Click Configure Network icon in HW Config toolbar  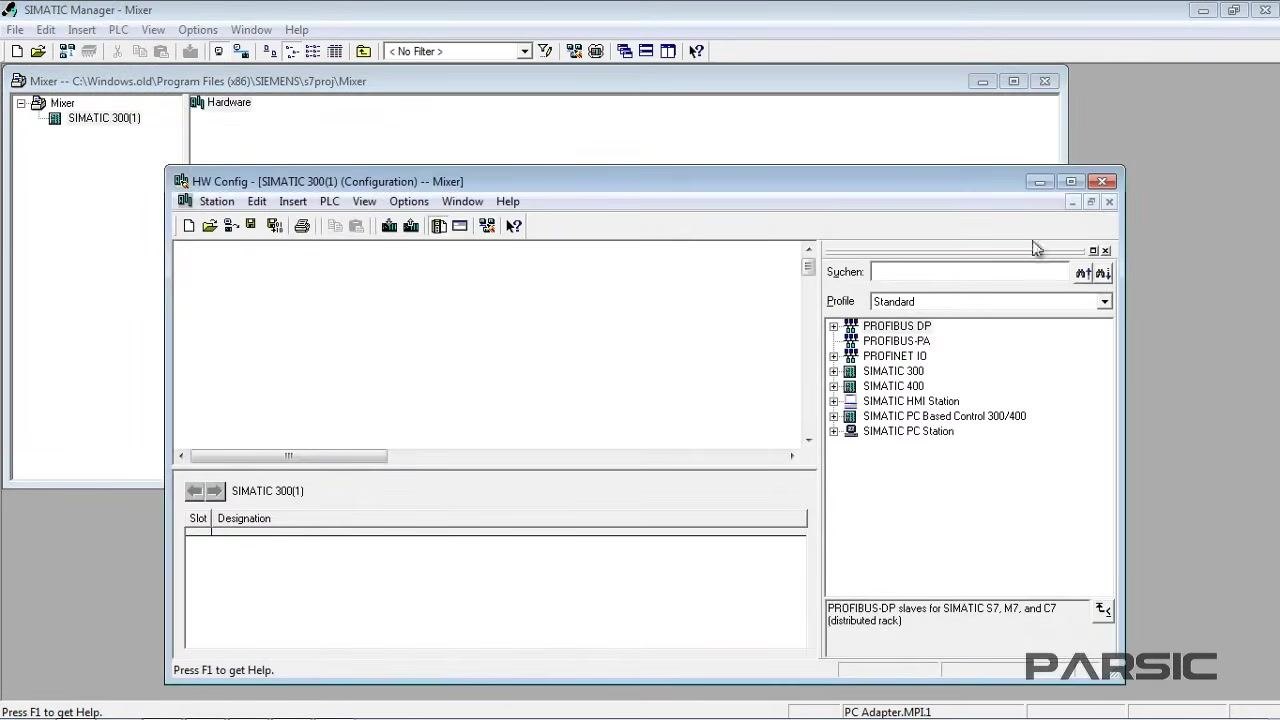click(487, 226)
